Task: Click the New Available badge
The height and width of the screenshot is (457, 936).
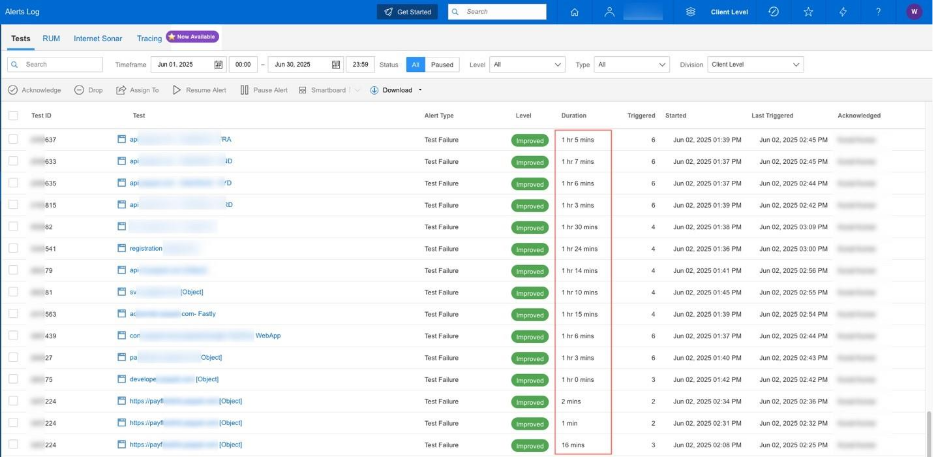Action: pos(192,37)
